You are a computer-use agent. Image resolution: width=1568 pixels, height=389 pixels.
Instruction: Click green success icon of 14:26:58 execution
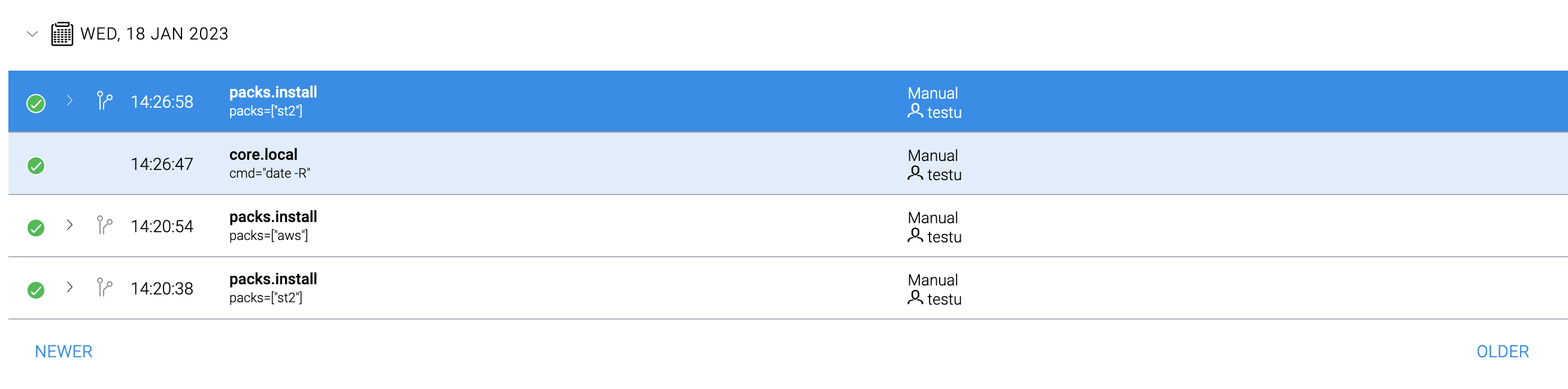(x=36, y=104)
